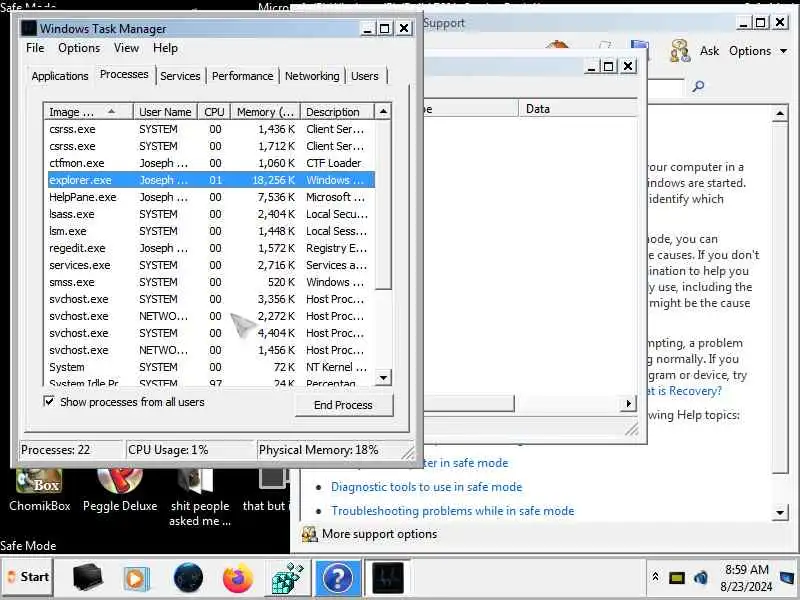Click Show desktop icon beside the clock
This screenshot has height=600, width=800.
[x=786, y=578]
